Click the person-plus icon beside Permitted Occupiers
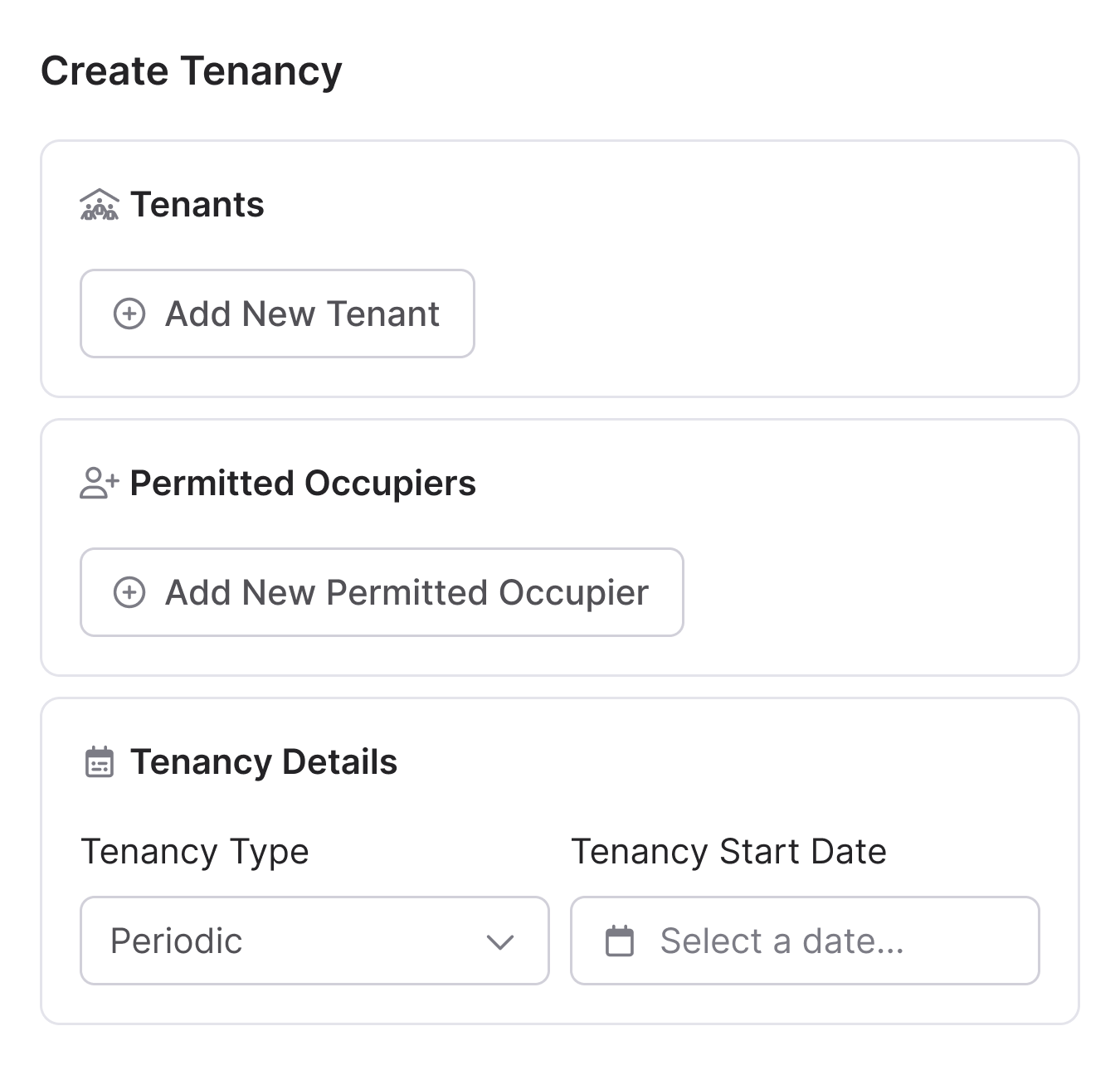The width and height of the screenshot is (1120, 1065). pos(100,483)
